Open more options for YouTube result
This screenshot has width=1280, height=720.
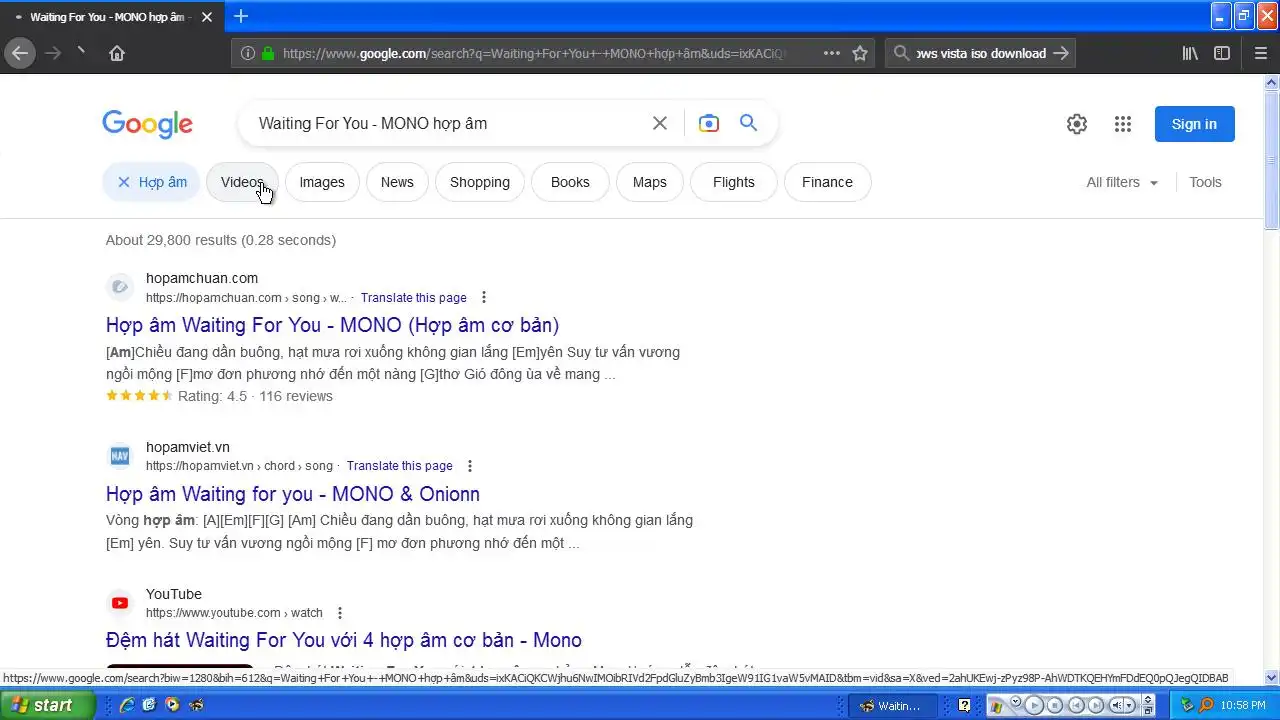pos(340,613)
